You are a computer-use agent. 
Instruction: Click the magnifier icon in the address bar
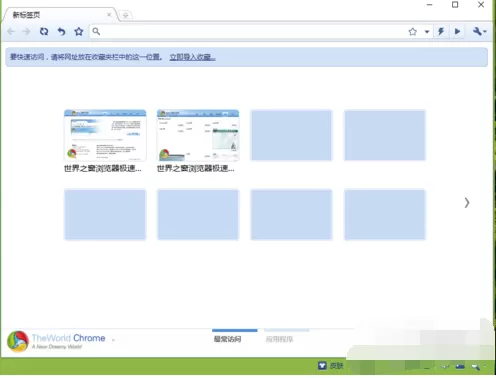pos(96,31)
